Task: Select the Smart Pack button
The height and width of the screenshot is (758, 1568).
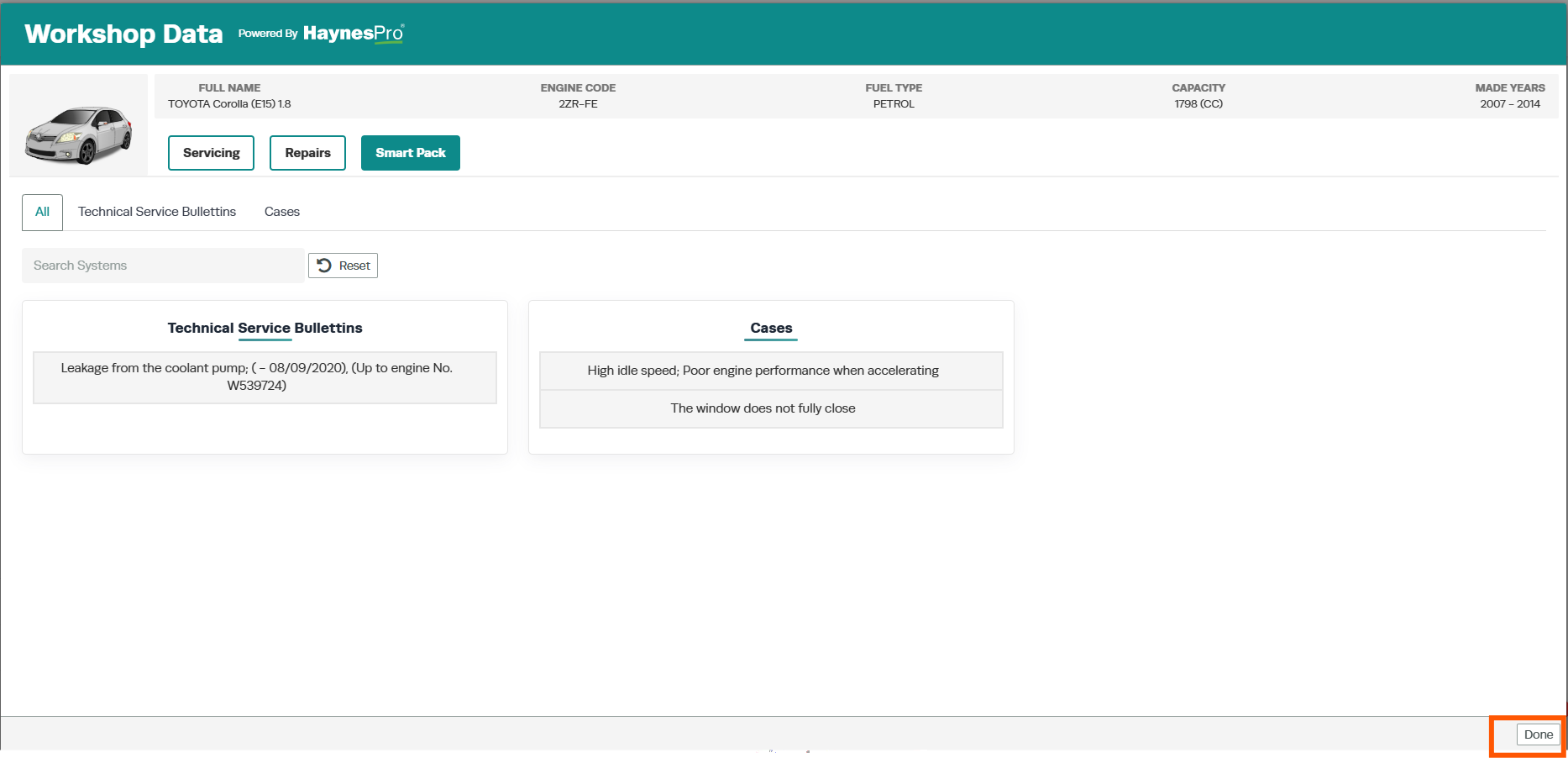Action: pyautogui.click(x=411, y=153)
